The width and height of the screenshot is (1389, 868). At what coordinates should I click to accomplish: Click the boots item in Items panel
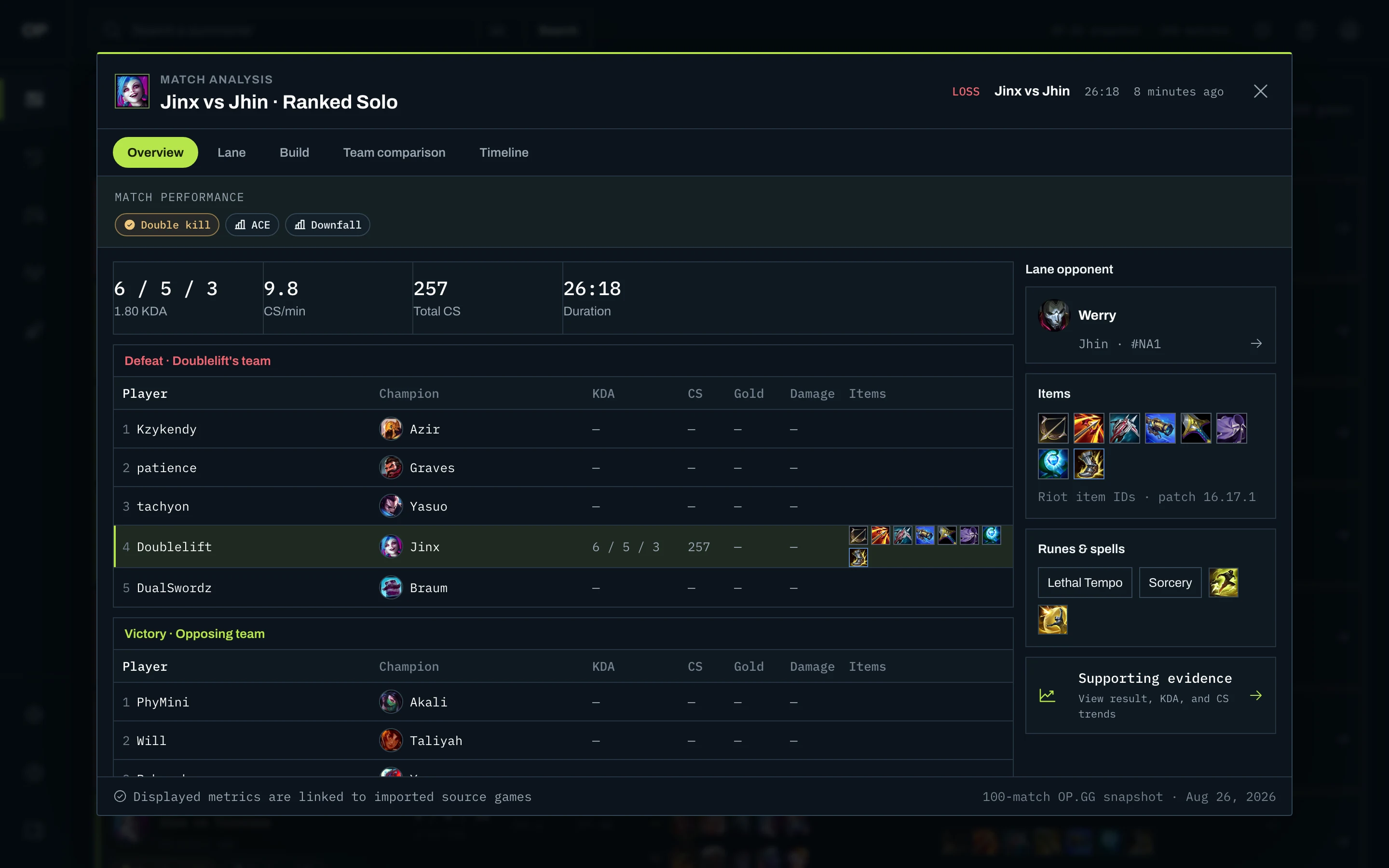[x=1088, y=464]
